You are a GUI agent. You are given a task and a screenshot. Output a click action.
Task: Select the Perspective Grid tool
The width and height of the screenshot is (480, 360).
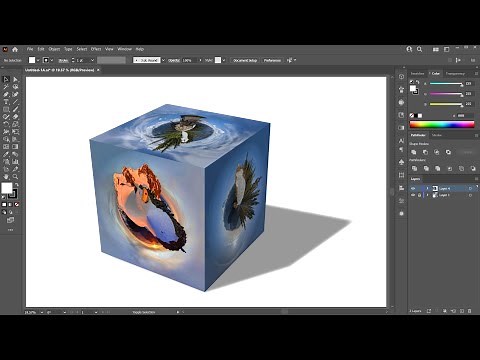15,139
